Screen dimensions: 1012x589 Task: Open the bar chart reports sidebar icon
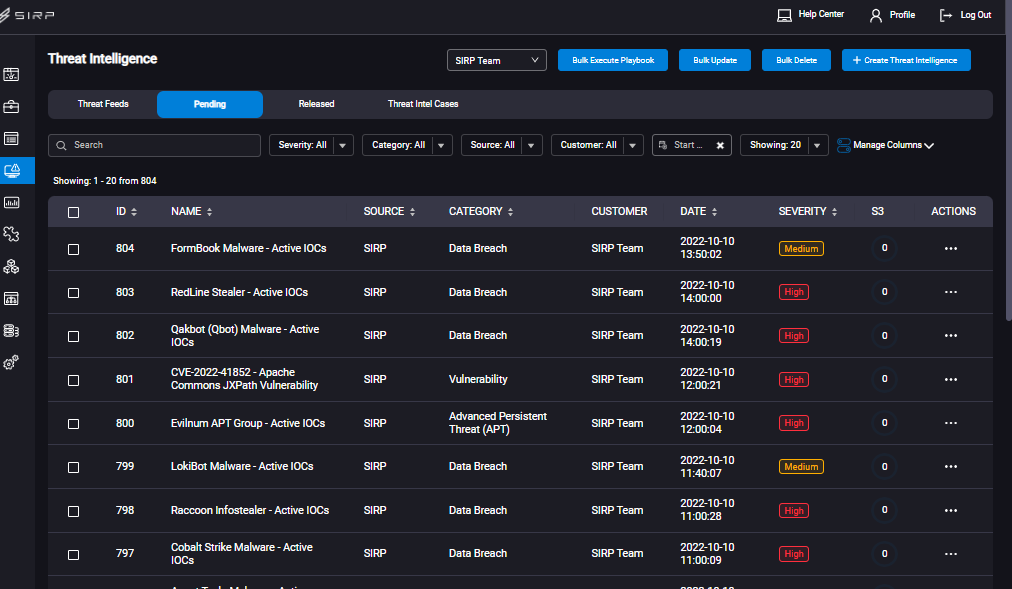11,203
